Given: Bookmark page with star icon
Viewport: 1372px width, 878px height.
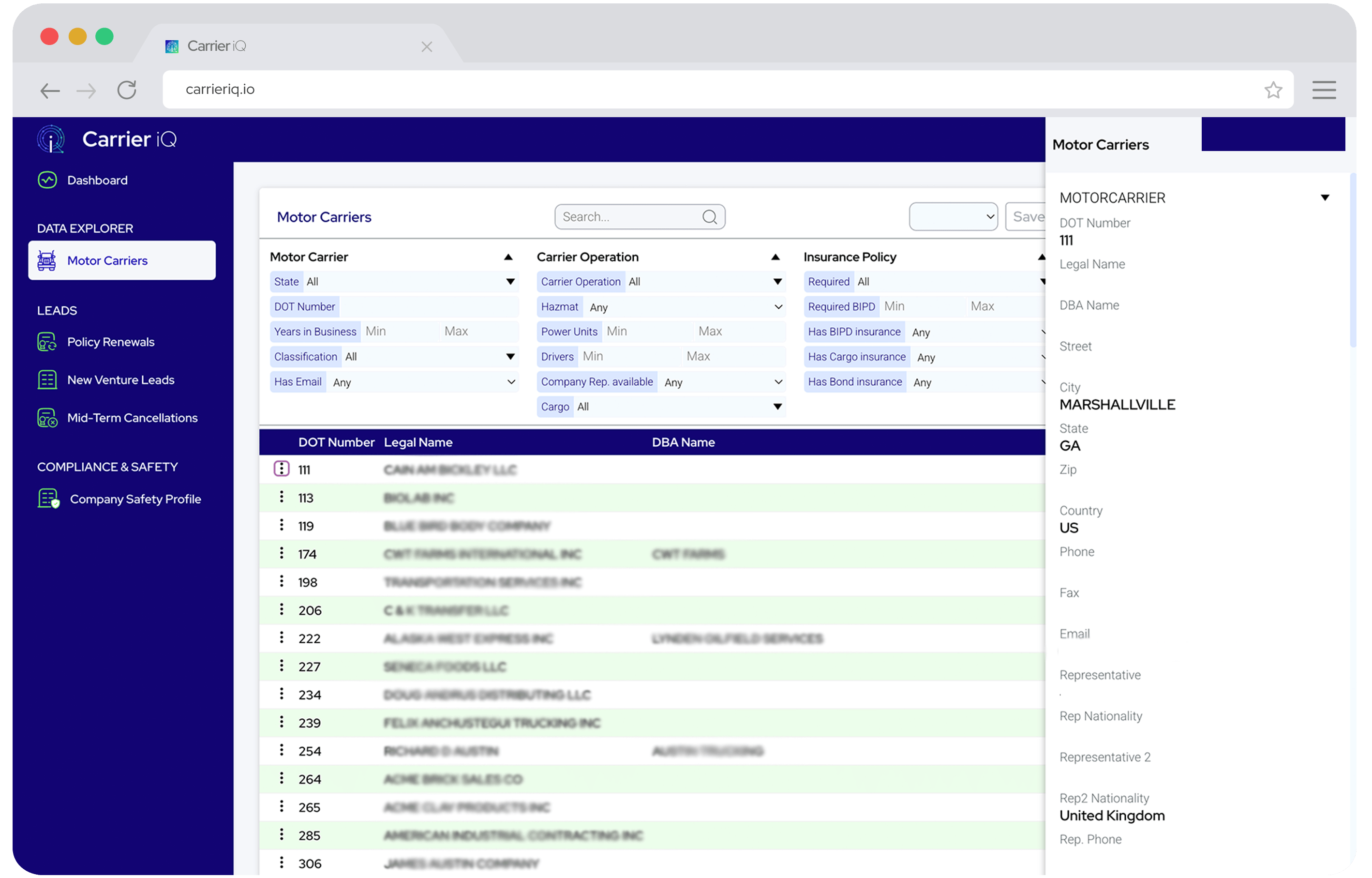Looking at the screenshot, I should tap(1273, 90).
